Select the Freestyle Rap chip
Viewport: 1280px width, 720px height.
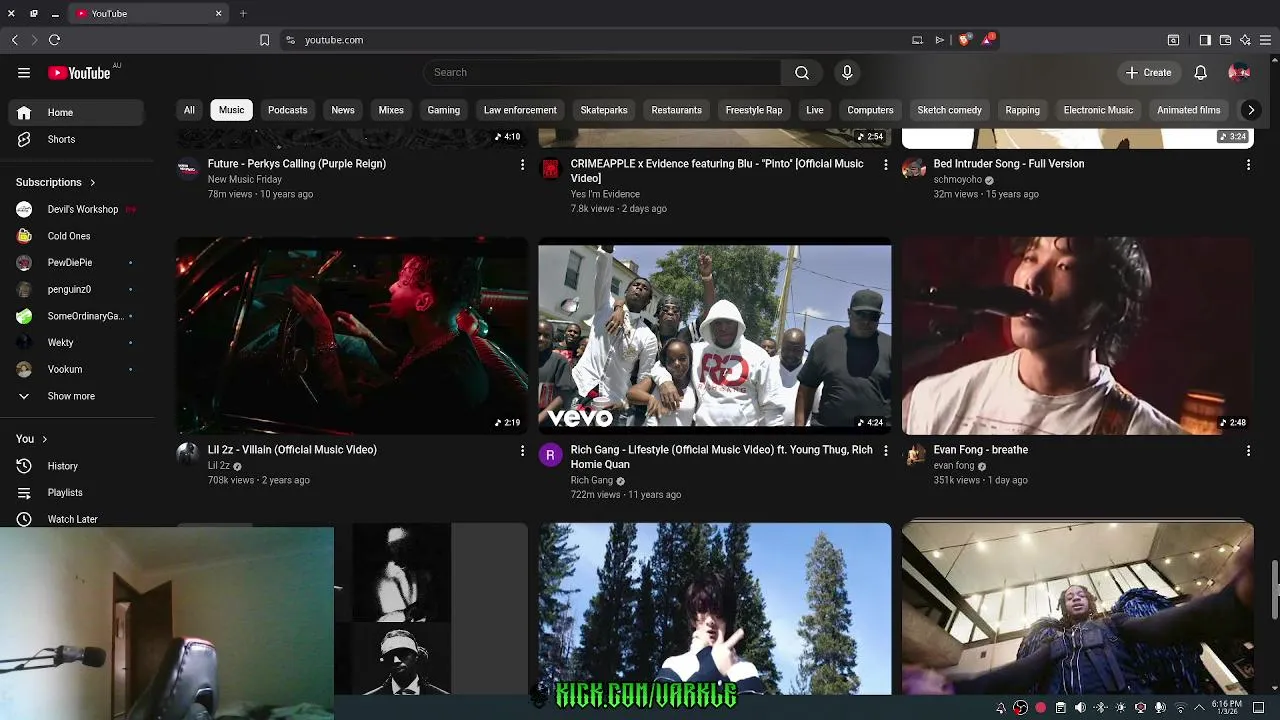(754, 110)
